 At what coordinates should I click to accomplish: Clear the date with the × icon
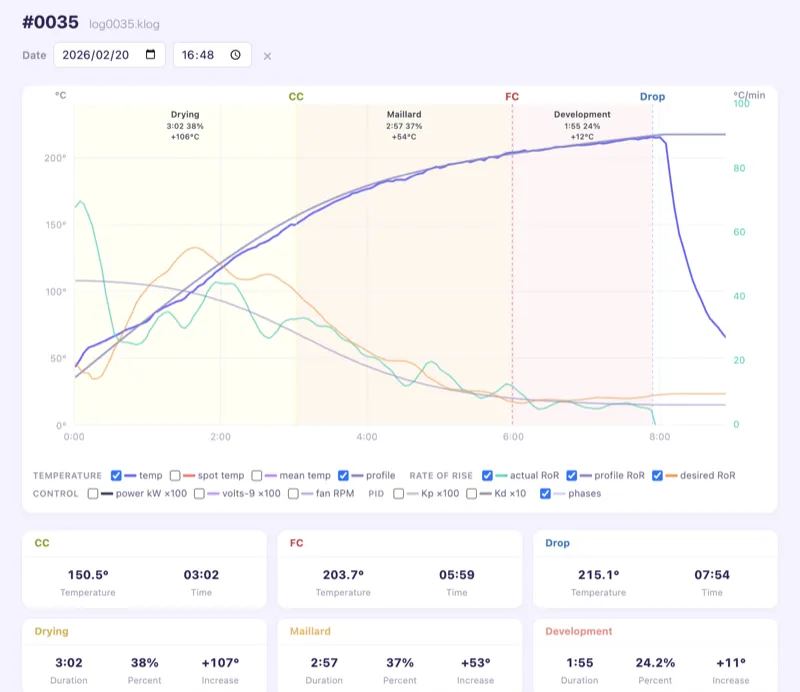(x=267, y=56)
